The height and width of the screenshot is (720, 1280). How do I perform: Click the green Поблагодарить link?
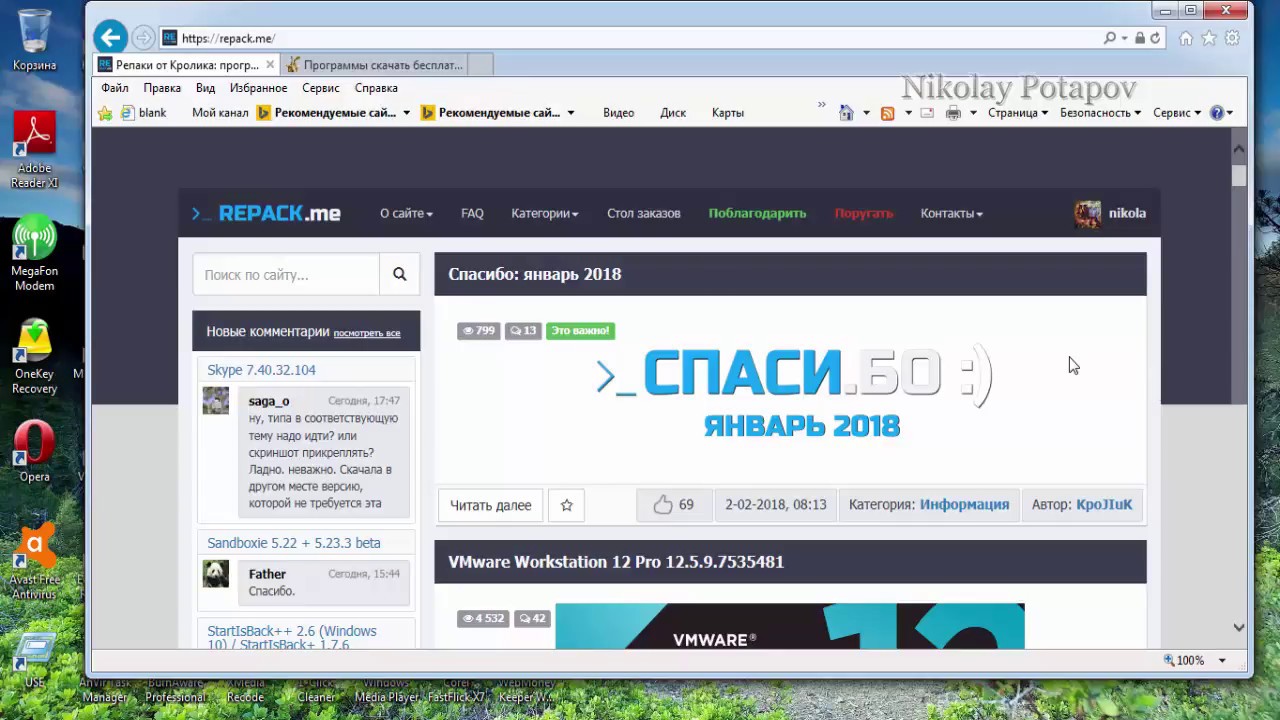pos(757,213)
